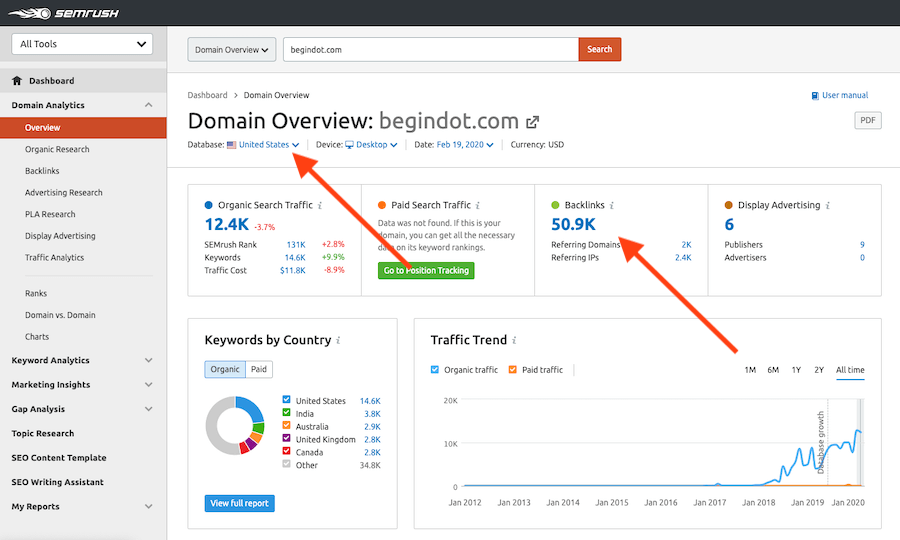Viewport: 900px width, 540px height.
Task: Open the Database United States dropdown
Action: [x=269, y=145]
